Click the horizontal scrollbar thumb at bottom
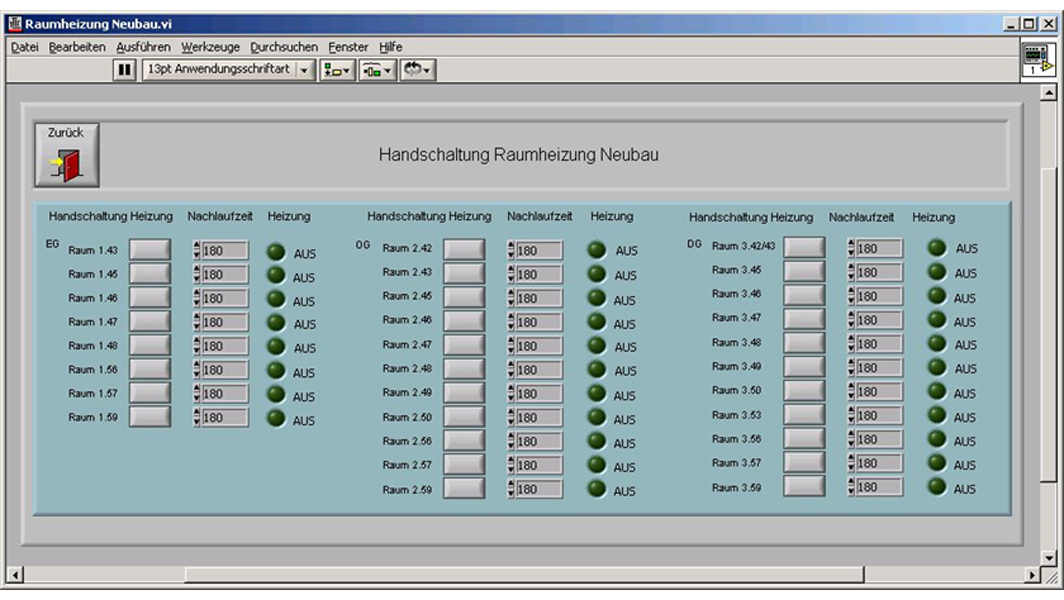The image size is (1064, 600). pos(524,575)
